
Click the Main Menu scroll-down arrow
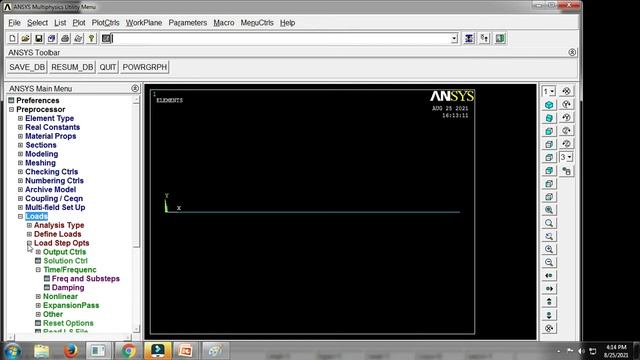[x=136, y=329]
